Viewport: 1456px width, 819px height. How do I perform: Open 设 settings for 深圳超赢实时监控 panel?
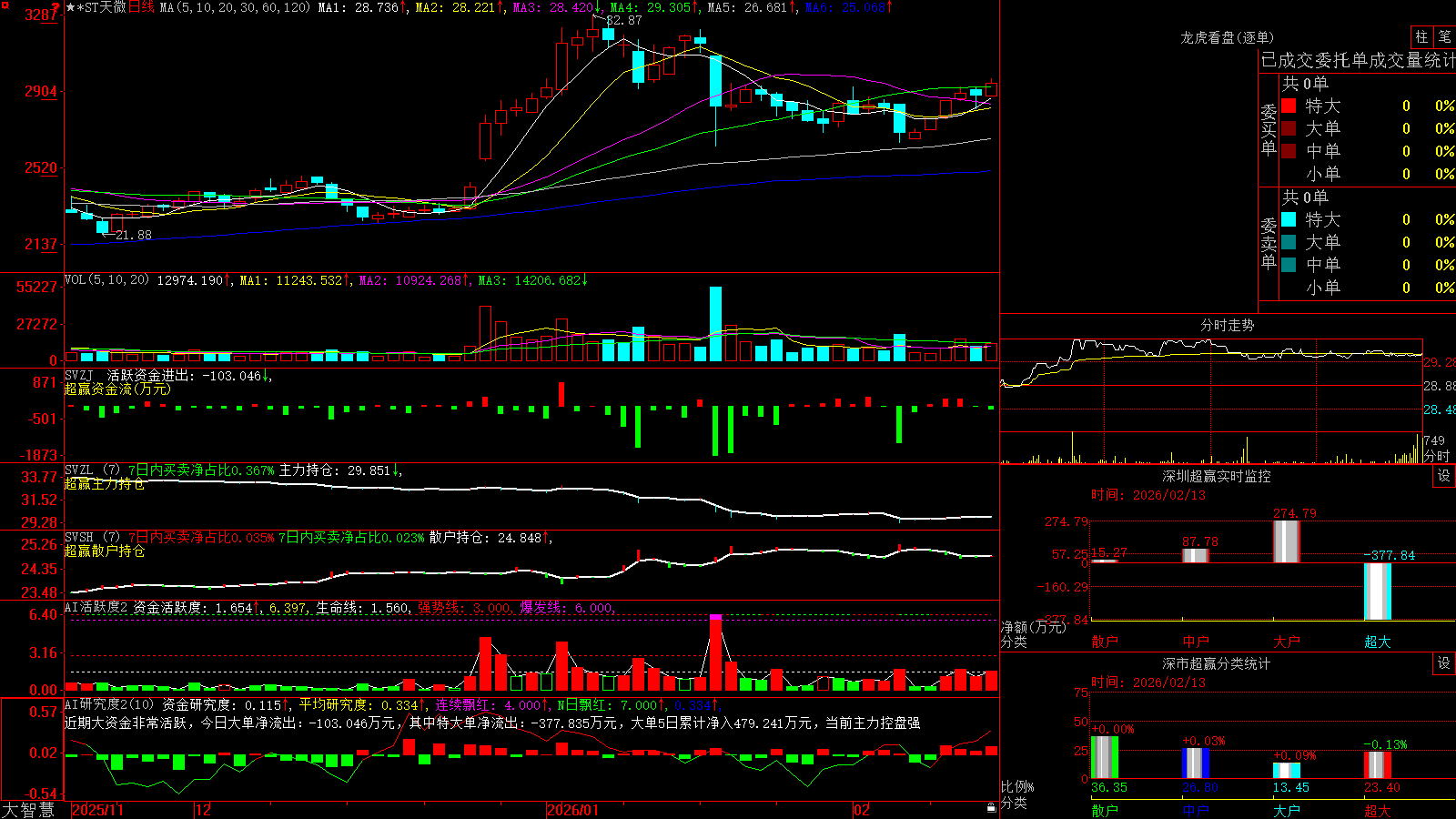tap(1444, 476)
